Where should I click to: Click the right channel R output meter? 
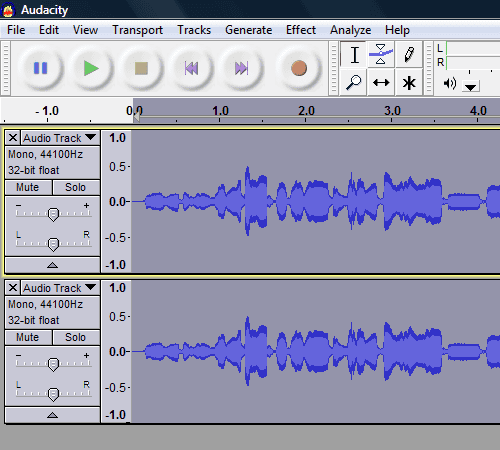coord(473,63)
